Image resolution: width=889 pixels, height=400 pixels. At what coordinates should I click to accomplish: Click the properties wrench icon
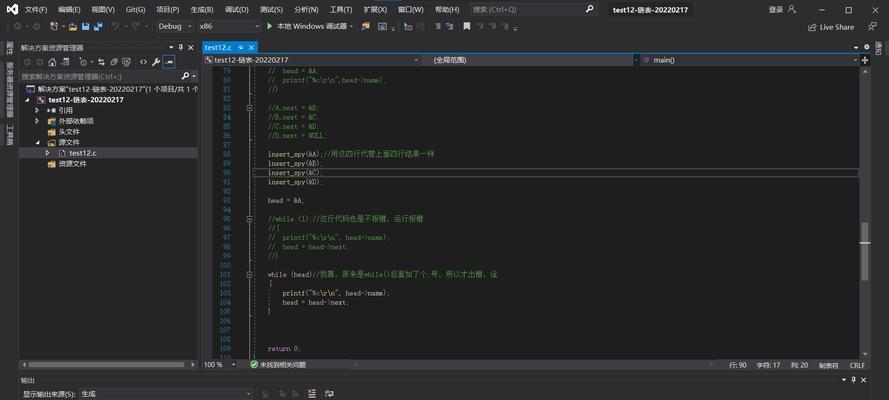click(x=156, y=62)
